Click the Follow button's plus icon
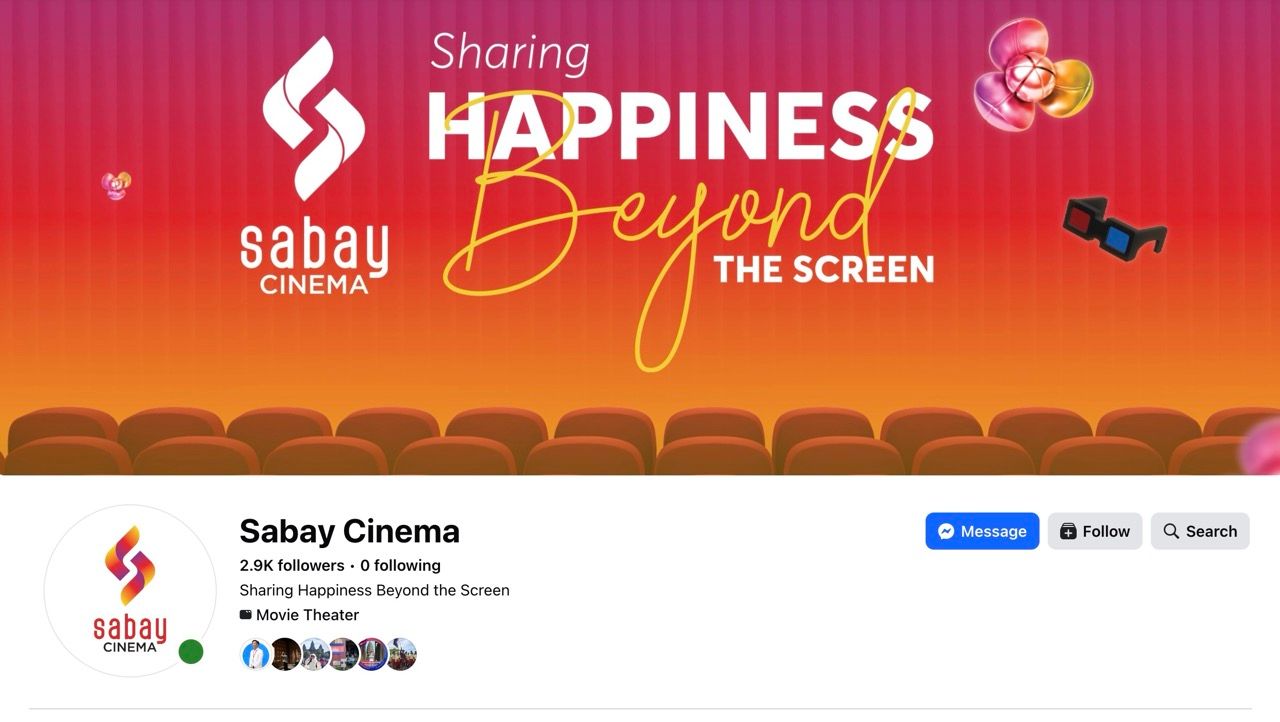Viewport: 1280px width, 722px height. (1068, 531)
